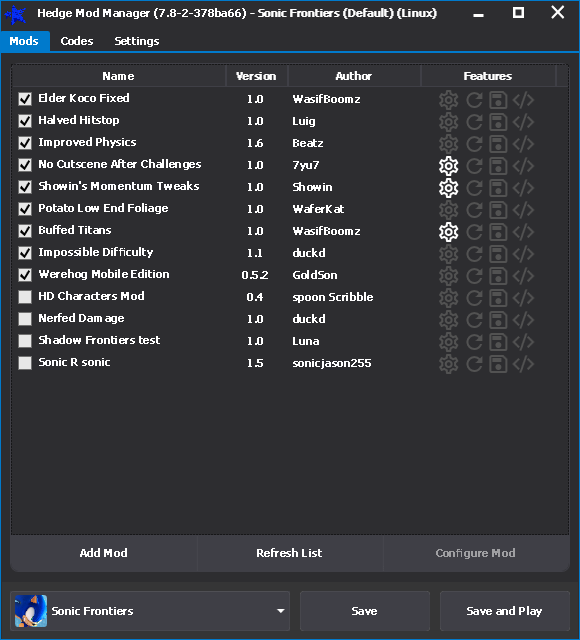Click author name GoldSon
Viewport: 580px width, 640px height.
315,275
